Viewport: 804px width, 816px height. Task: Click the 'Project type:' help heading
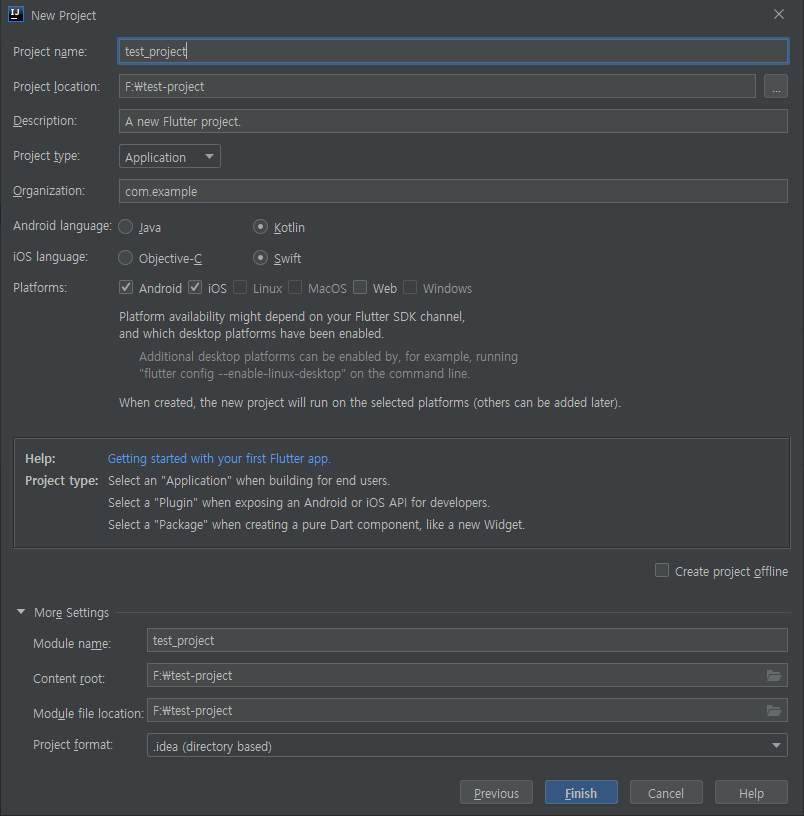coord(61,480)
